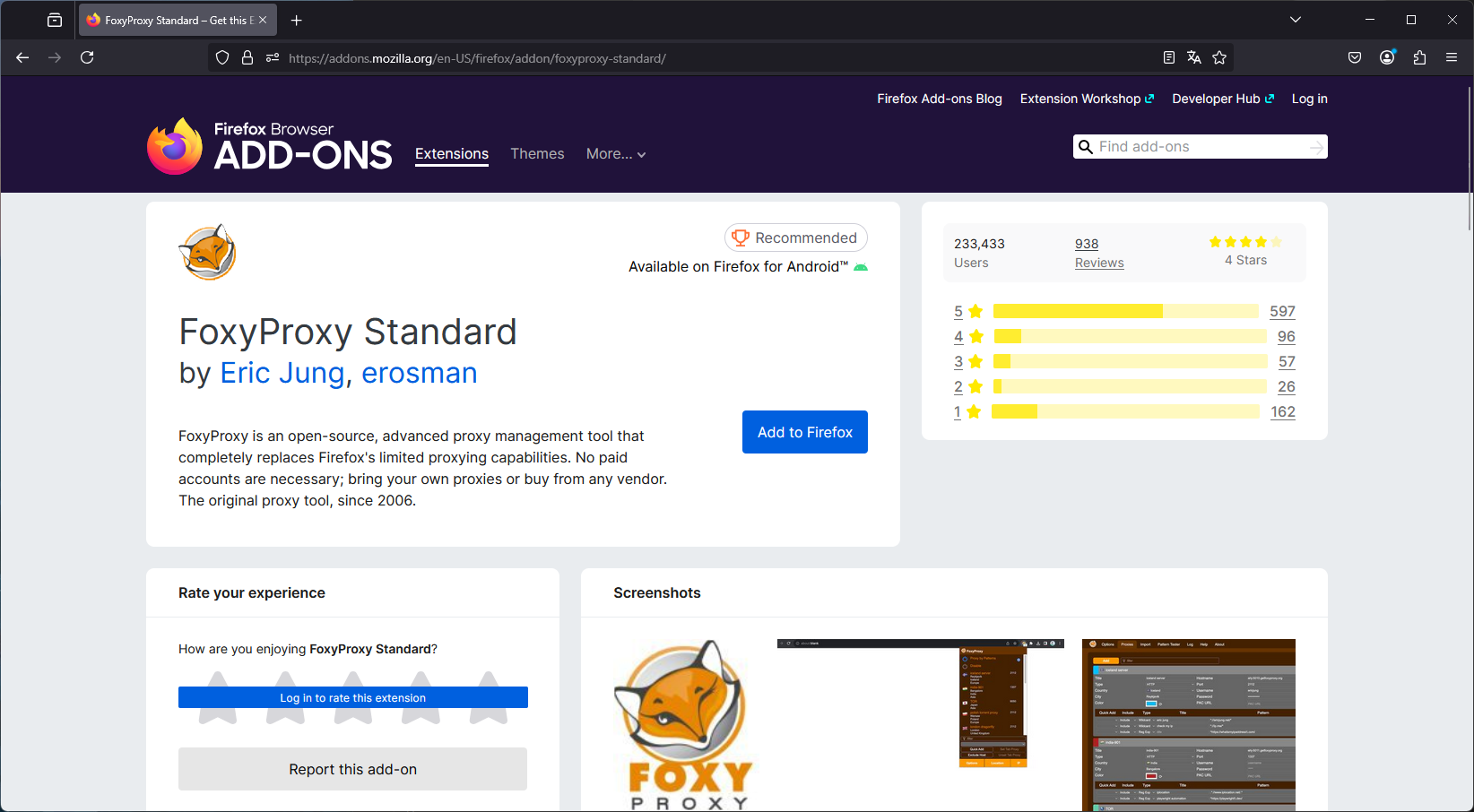Open the 57 three-star reviews count
Screen dimensions: 1474x812
point(1287,361)
